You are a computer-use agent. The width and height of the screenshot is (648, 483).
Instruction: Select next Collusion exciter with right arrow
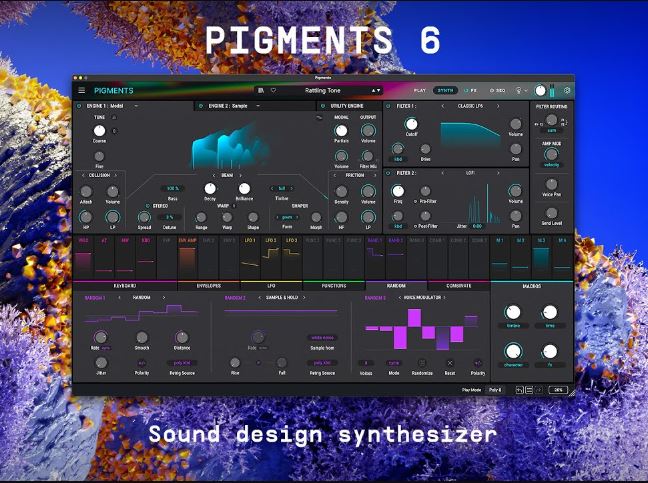(x=116, y=176)
